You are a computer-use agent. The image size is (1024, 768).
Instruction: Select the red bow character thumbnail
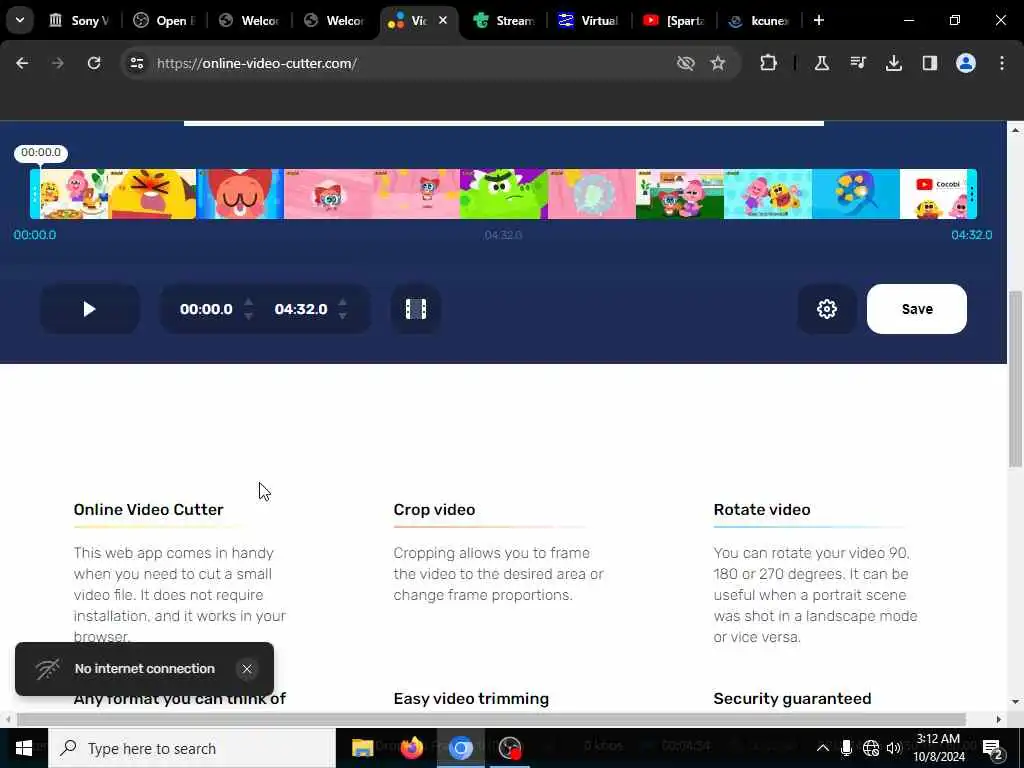tap(240, 194)
